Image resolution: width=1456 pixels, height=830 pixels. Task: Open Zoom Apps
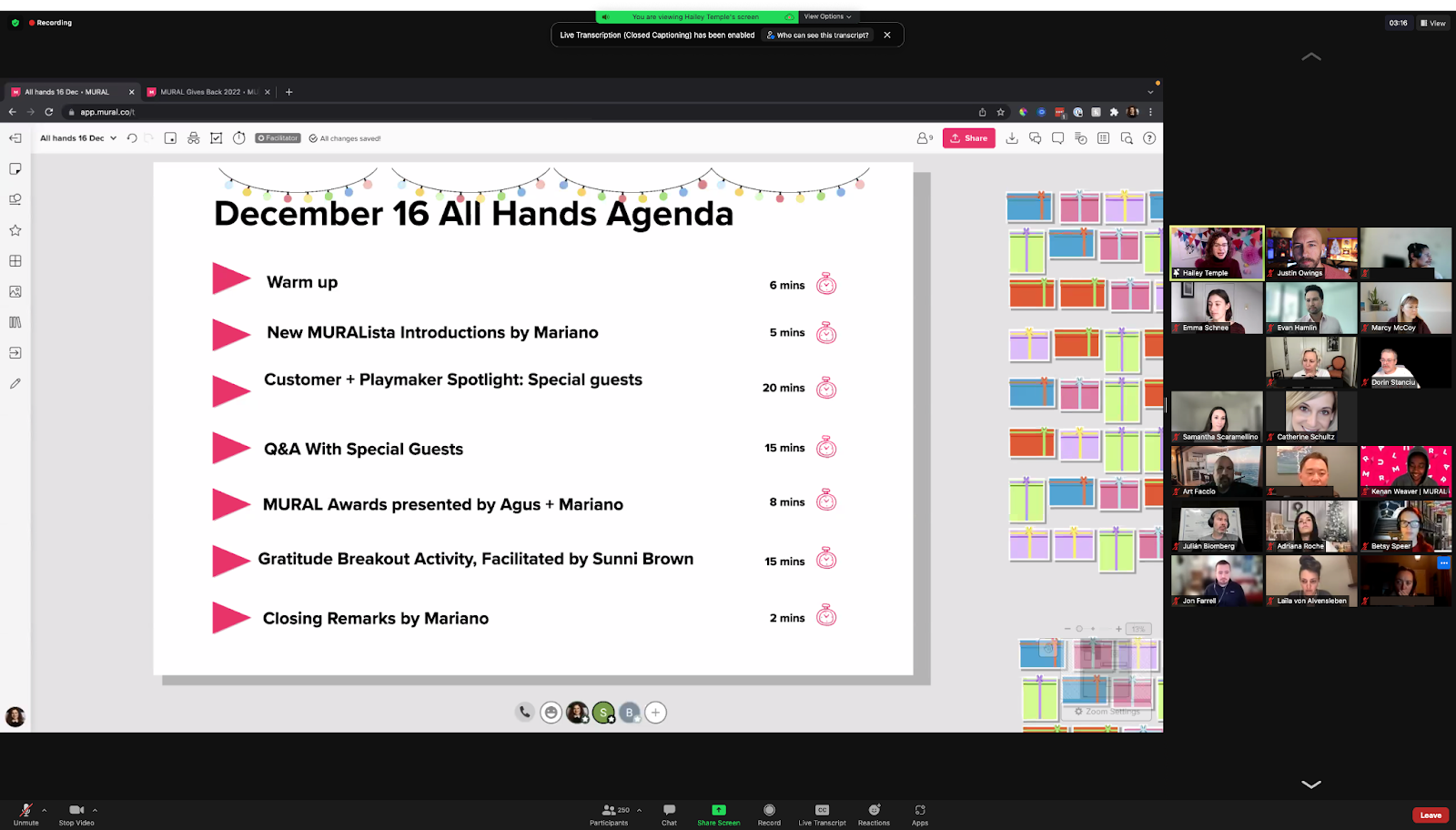(x=920, y=814)
